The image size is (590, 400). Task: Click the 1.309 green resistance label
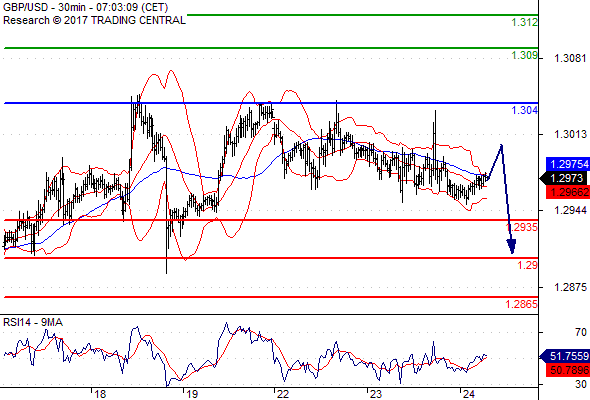click(525, 55)
